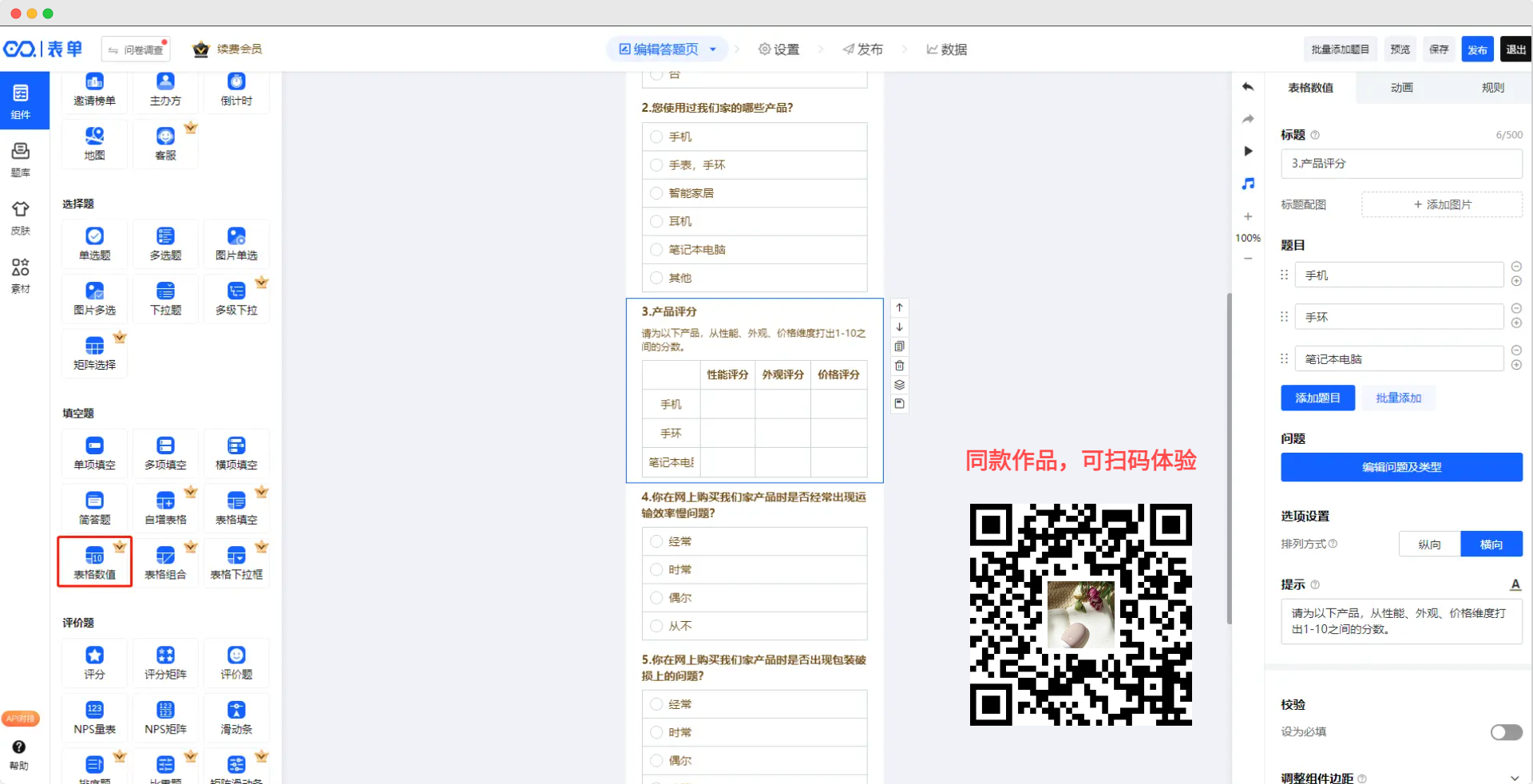Expand the 调整组件边距 section
Image resolution: width=1533 pixels, height=784 pixels.
pos(1515,778)
